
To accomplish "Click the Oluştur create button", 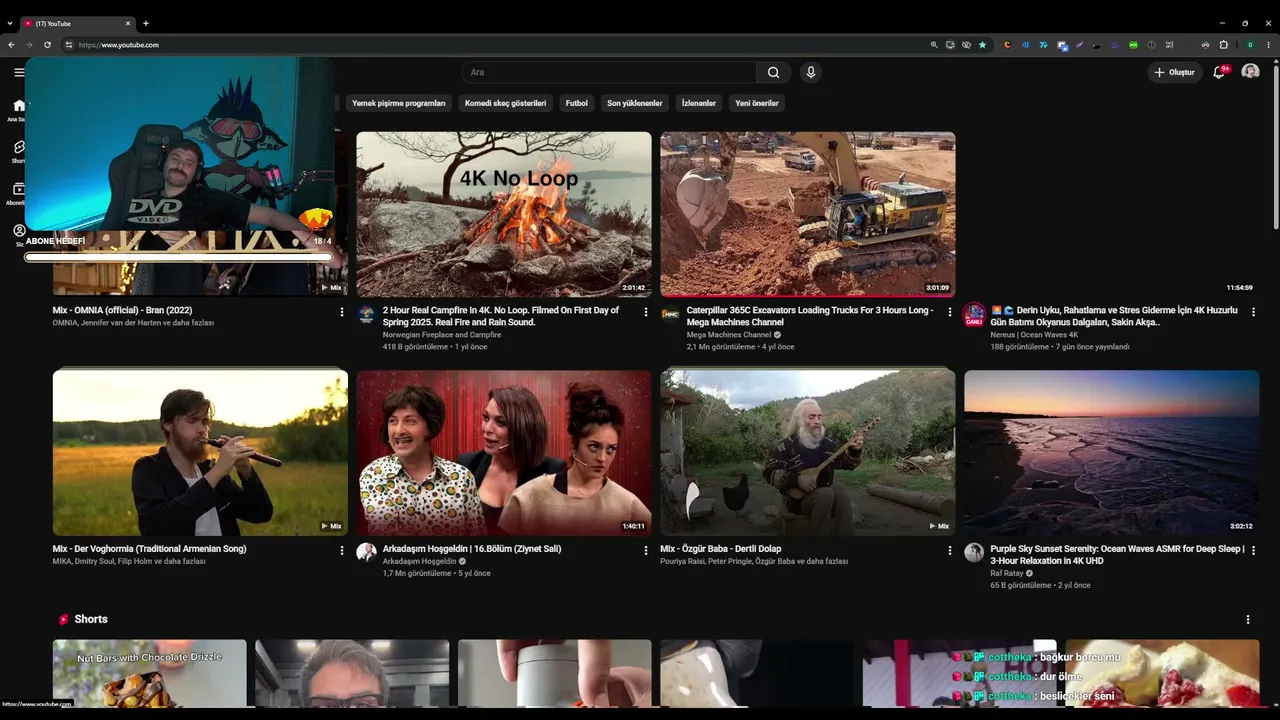I will pos(1174,72).
